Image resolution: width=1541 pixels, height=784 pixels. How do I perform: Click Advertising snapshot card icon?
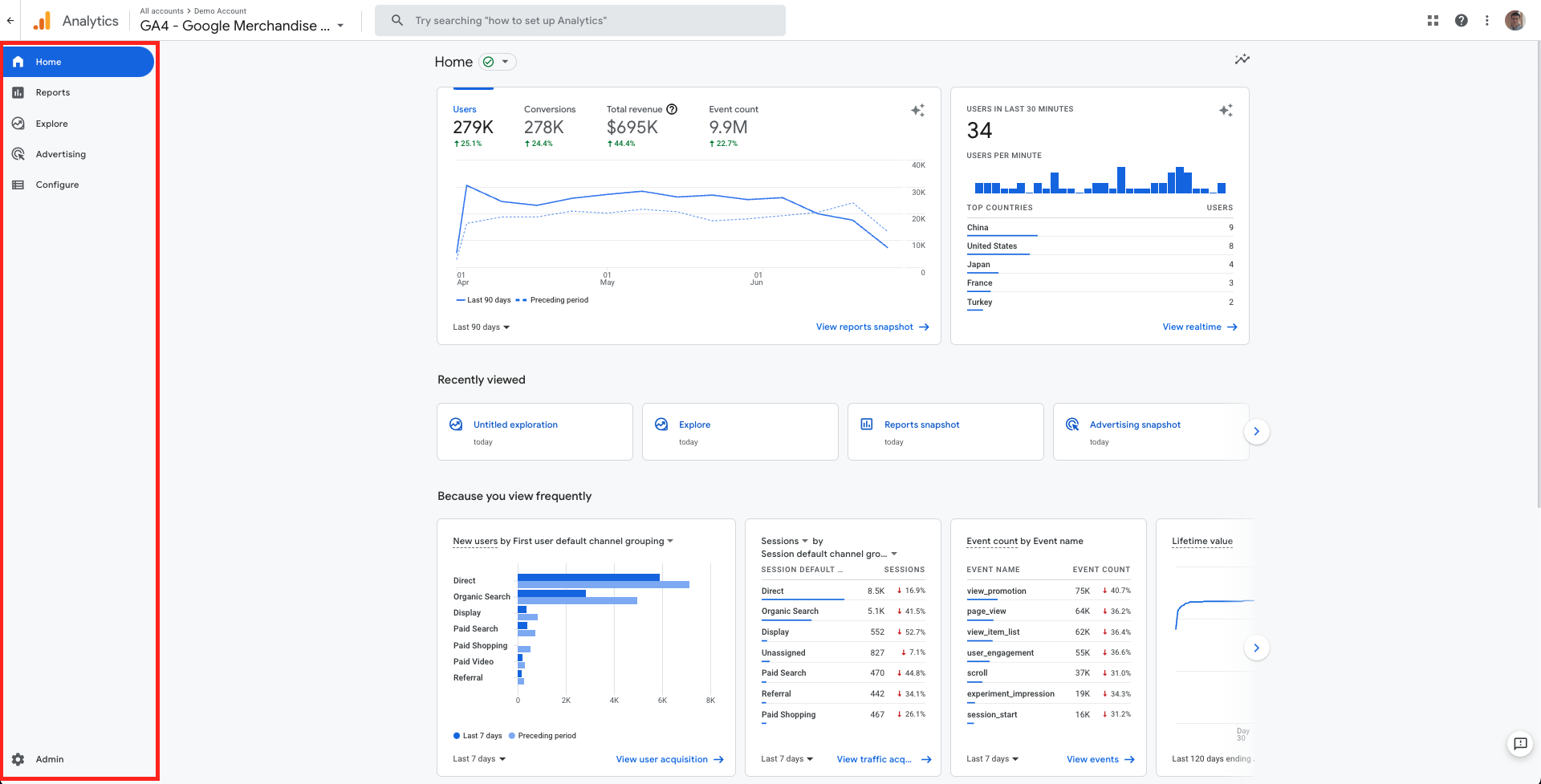pyautogui.click(x=1072, y=424)
